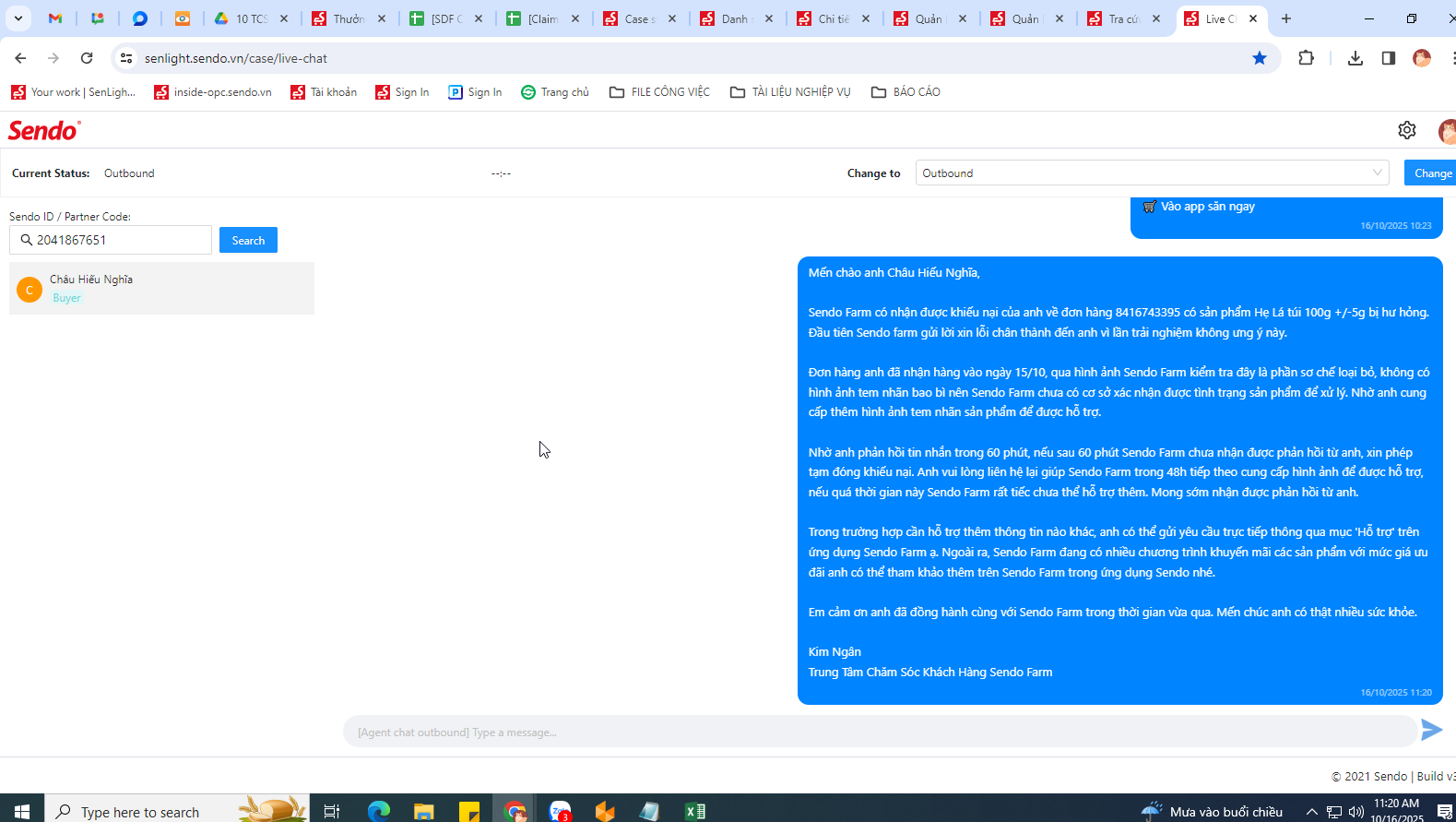View site information for senlight.sendo.vn
Viewport: 1456px width, 822px height.
[x=126, y=58]
